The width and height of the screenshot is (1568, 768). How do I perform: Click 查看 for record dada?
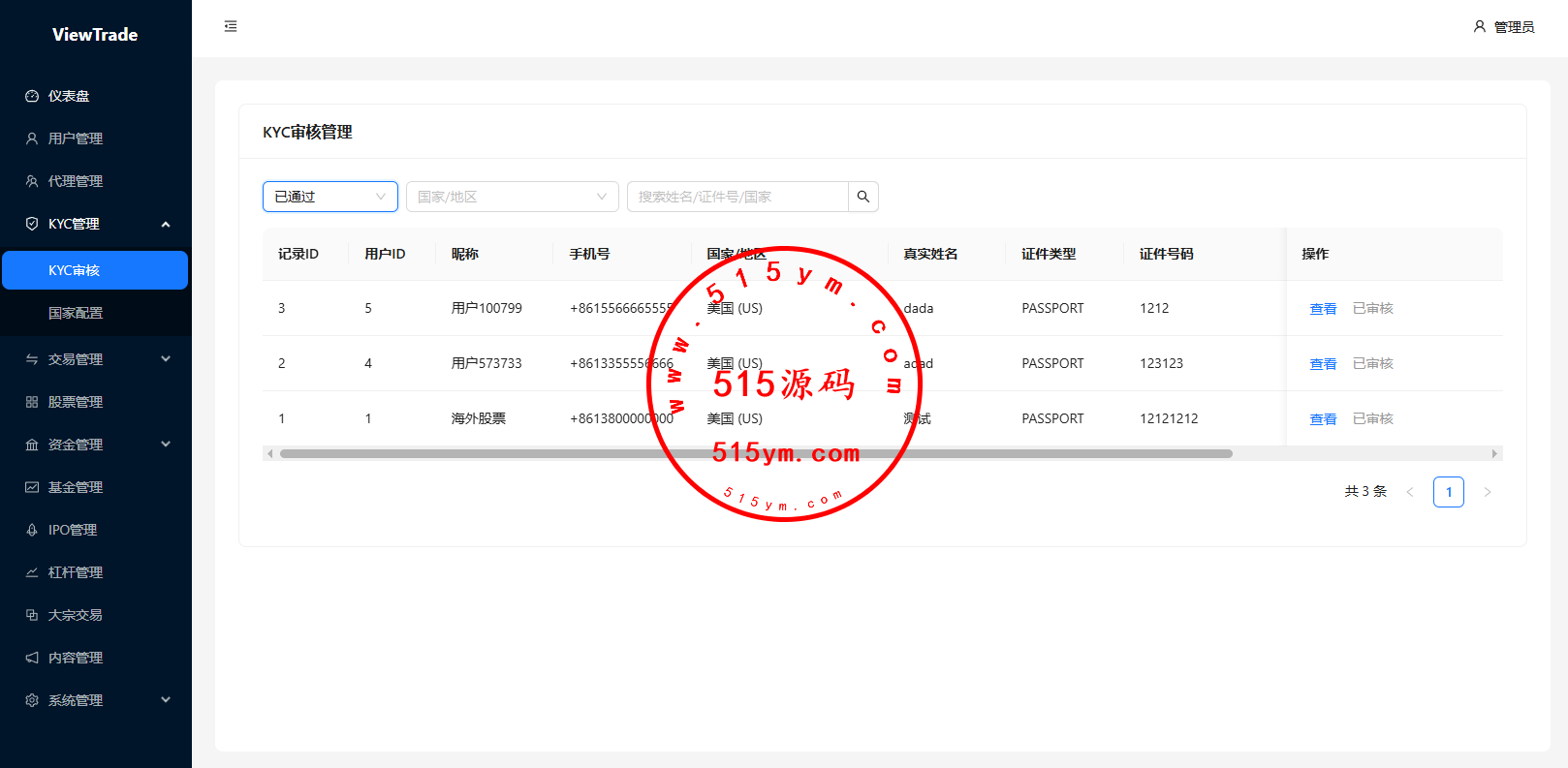(x=1323, y=309)
